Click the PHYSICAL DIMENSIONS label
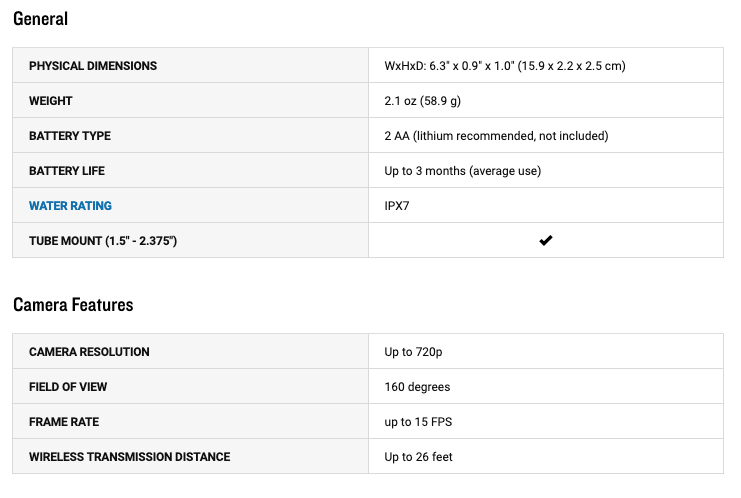The image size is (741, 498). [93, 66]
